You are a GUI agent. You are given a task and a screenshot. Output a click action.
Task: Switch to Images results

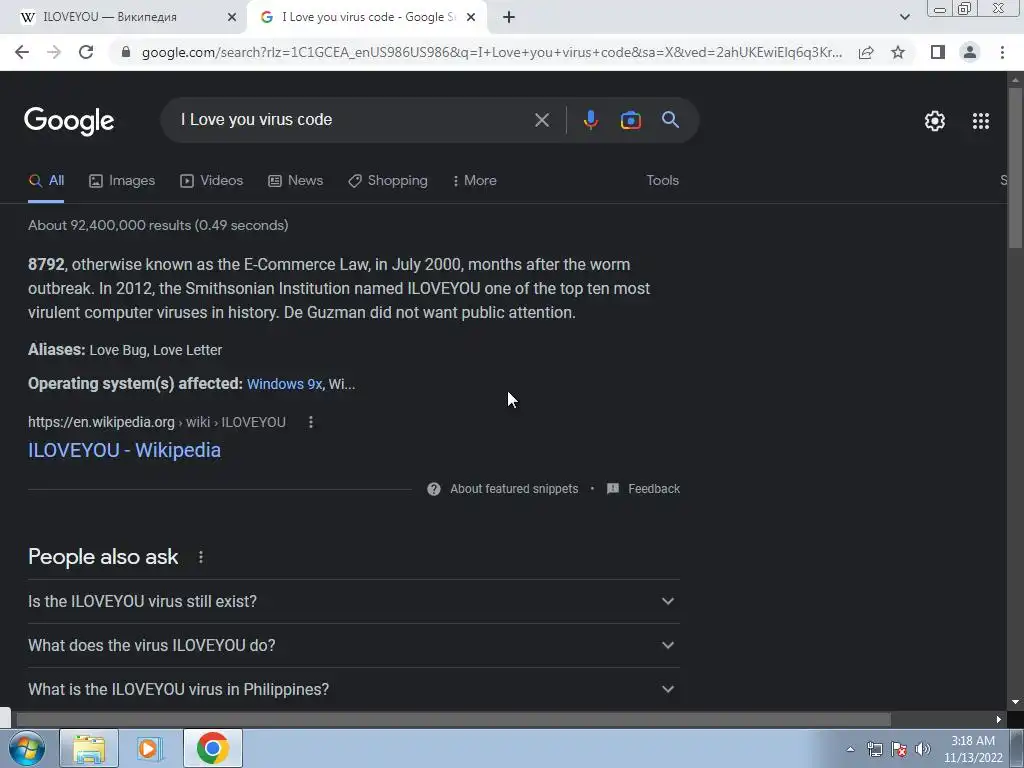point(122,181)
